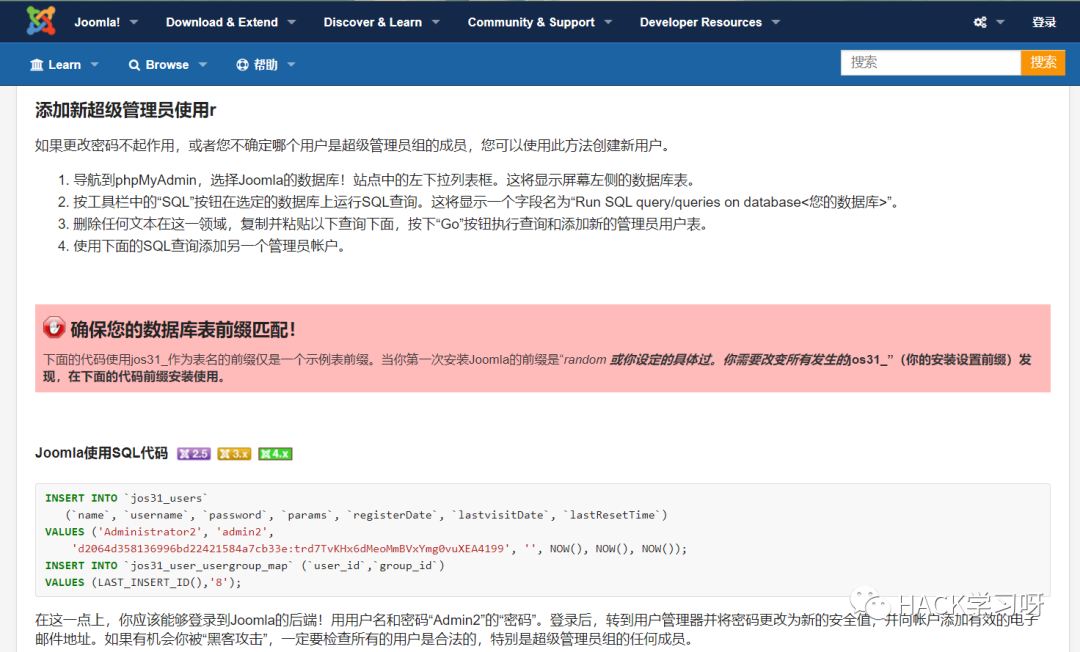The width and height of the screenshot is (1080, 652).
Task: Click the Joomla 2.5 version badge
Action: point(194,454)
